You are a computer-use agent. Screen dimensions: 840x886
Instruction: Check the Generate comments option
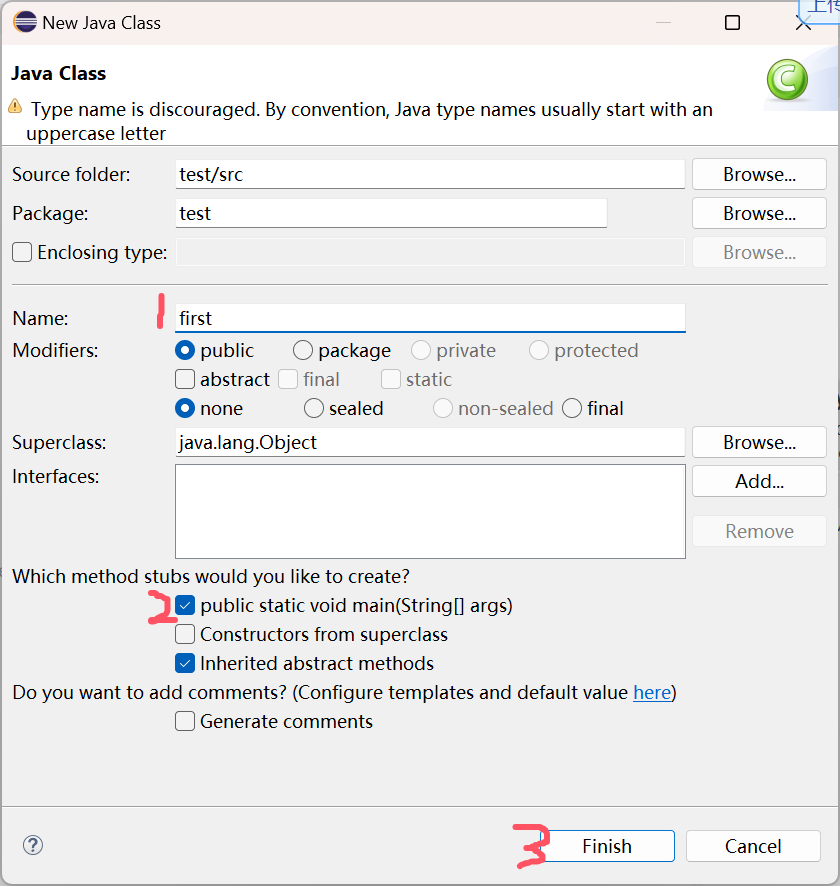click(185, 721)
